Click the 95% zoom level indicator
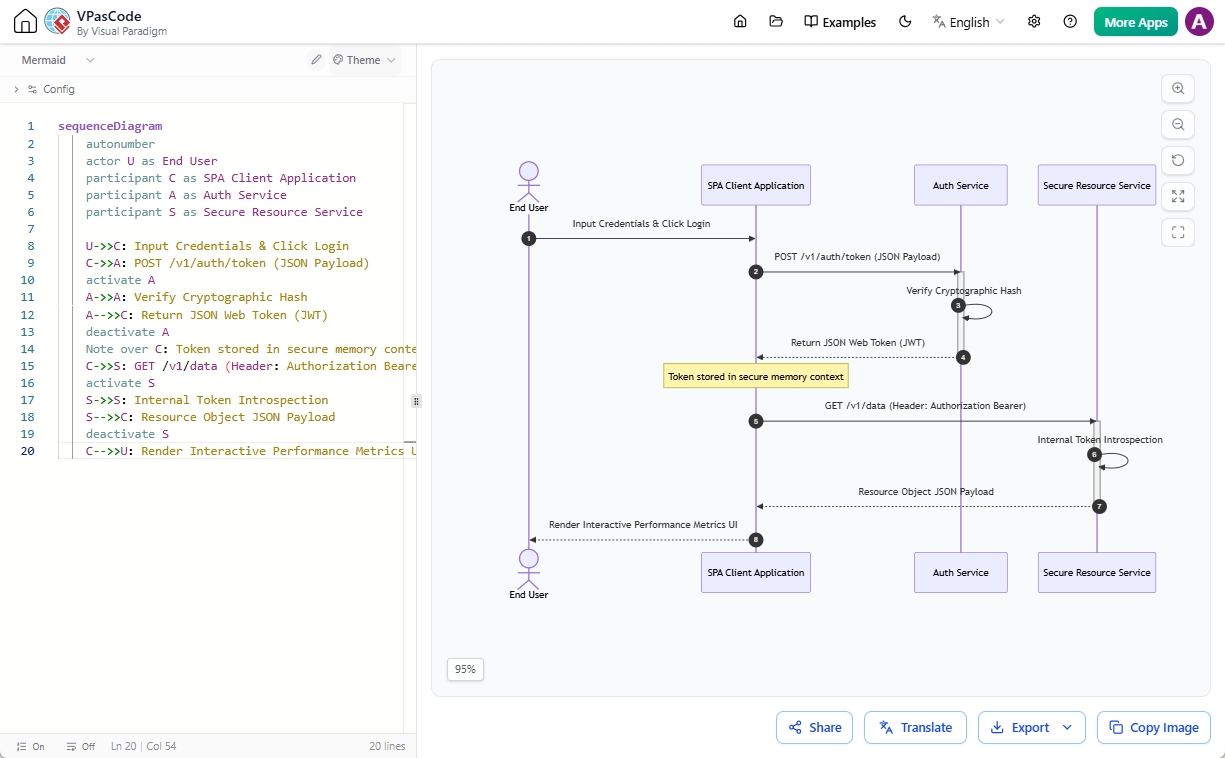The width and height of the screenshot is (1225, 758). [x=465, y=669]
